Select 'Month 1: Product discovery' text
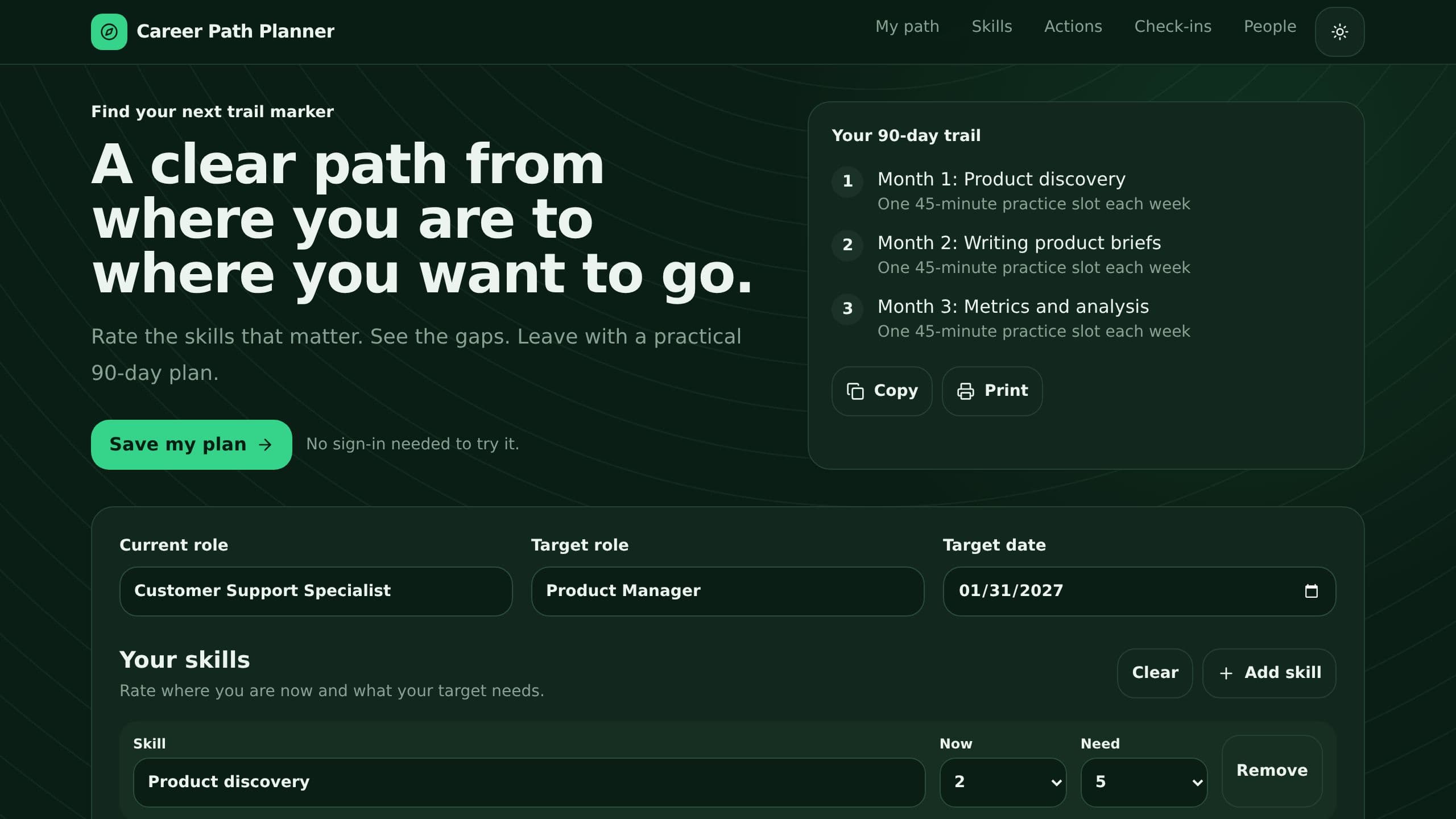 1001,179
